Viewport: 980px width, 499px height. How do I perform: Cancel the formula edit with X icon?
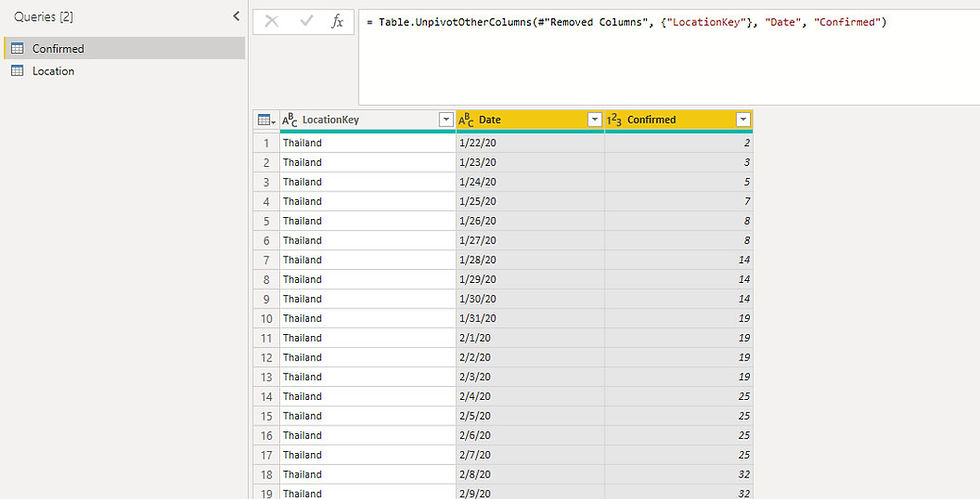pos(271,22)
